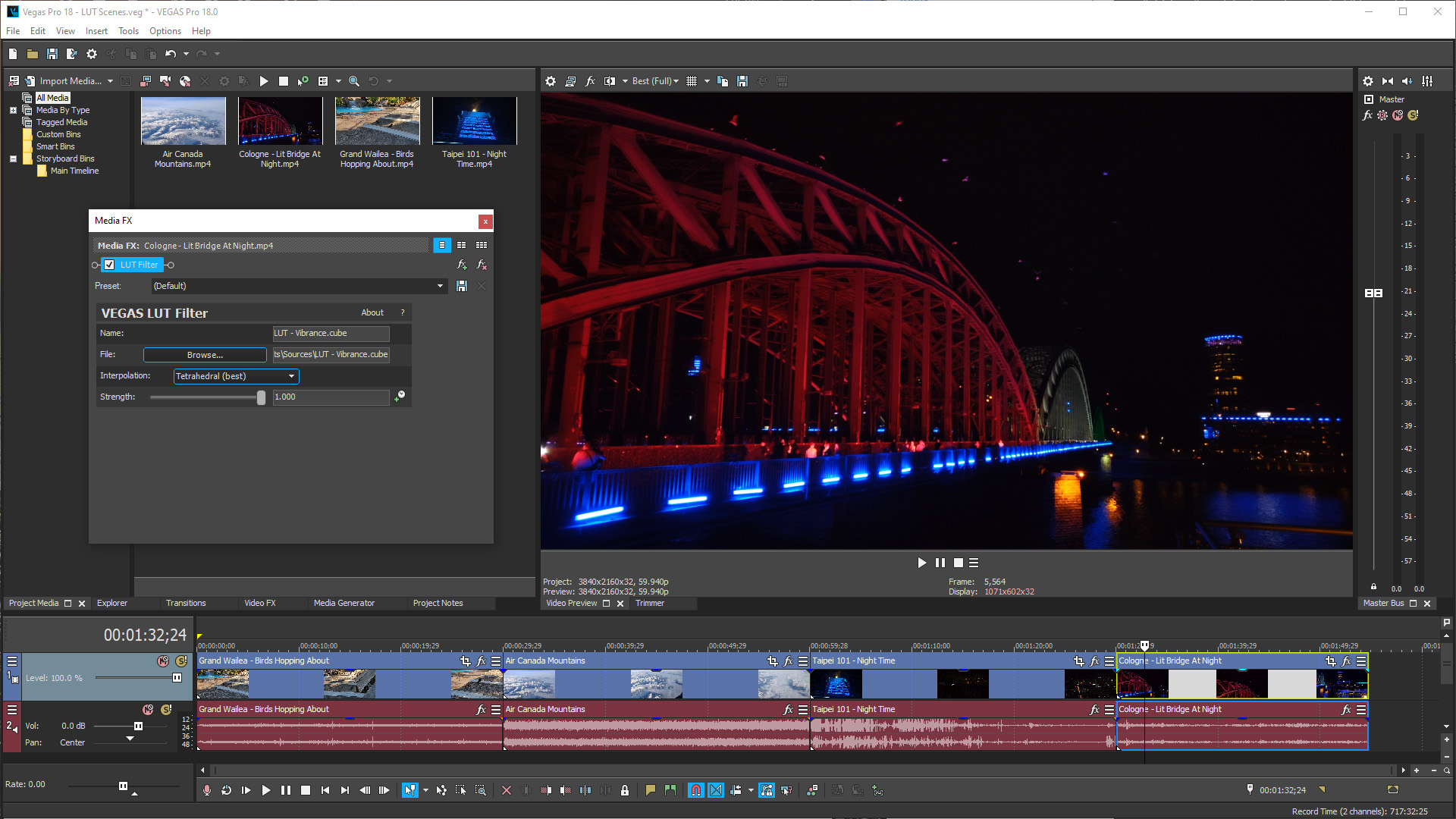Switch to the Video FX tab
1456x819 pixels.
pyautogui.click(x=260, y=603)
